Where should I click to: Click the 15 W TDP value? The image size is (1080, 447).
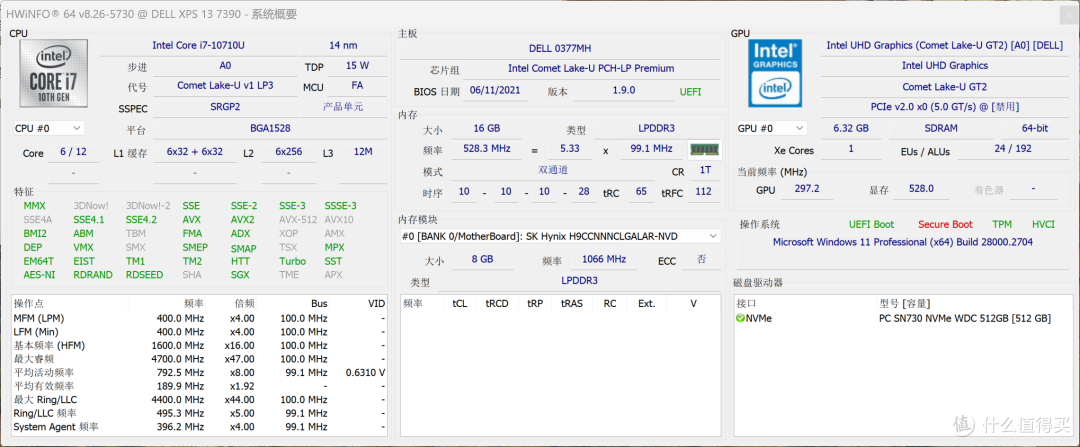pos(357,66)
